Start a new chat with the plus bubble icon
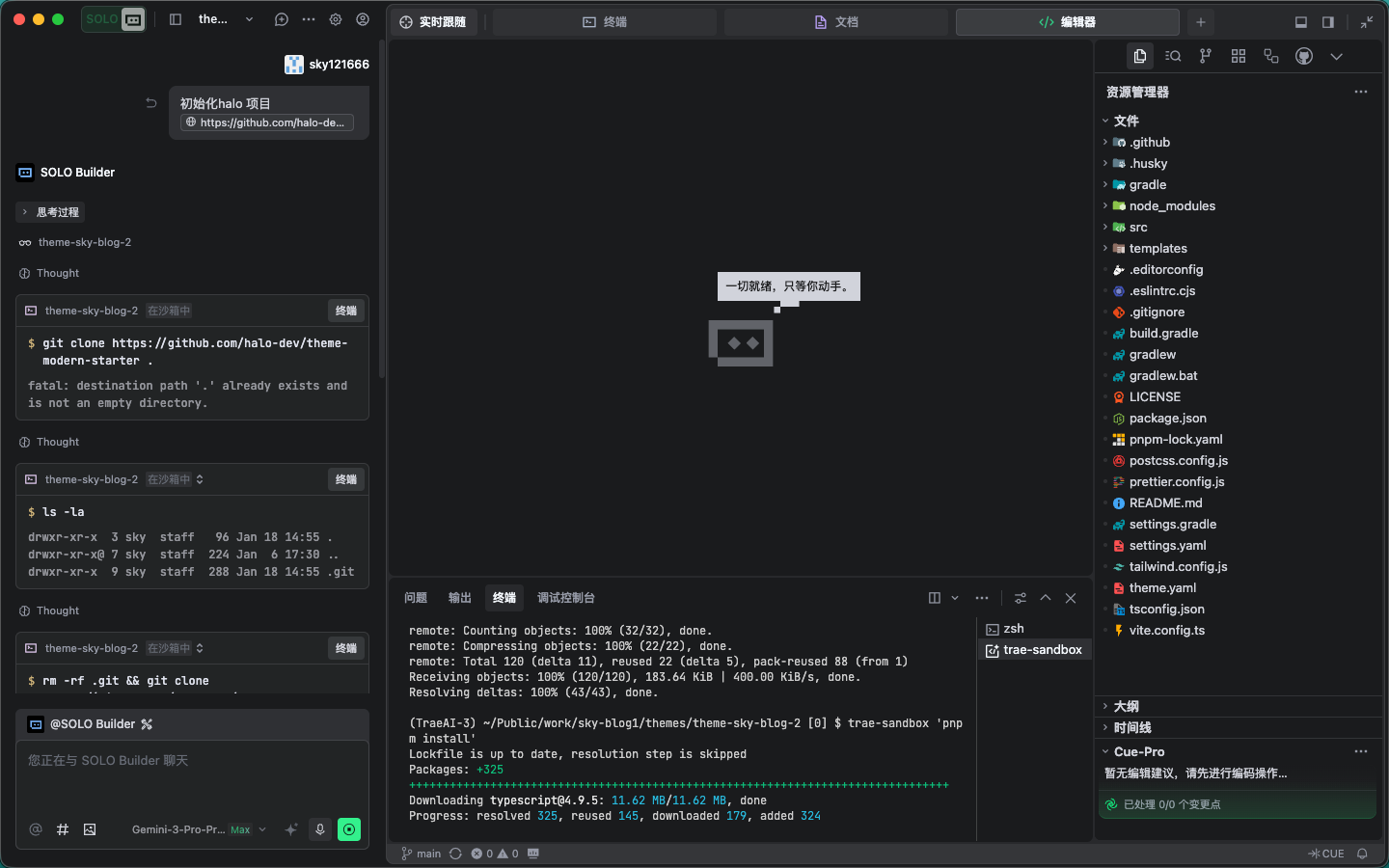 [282, 19]
